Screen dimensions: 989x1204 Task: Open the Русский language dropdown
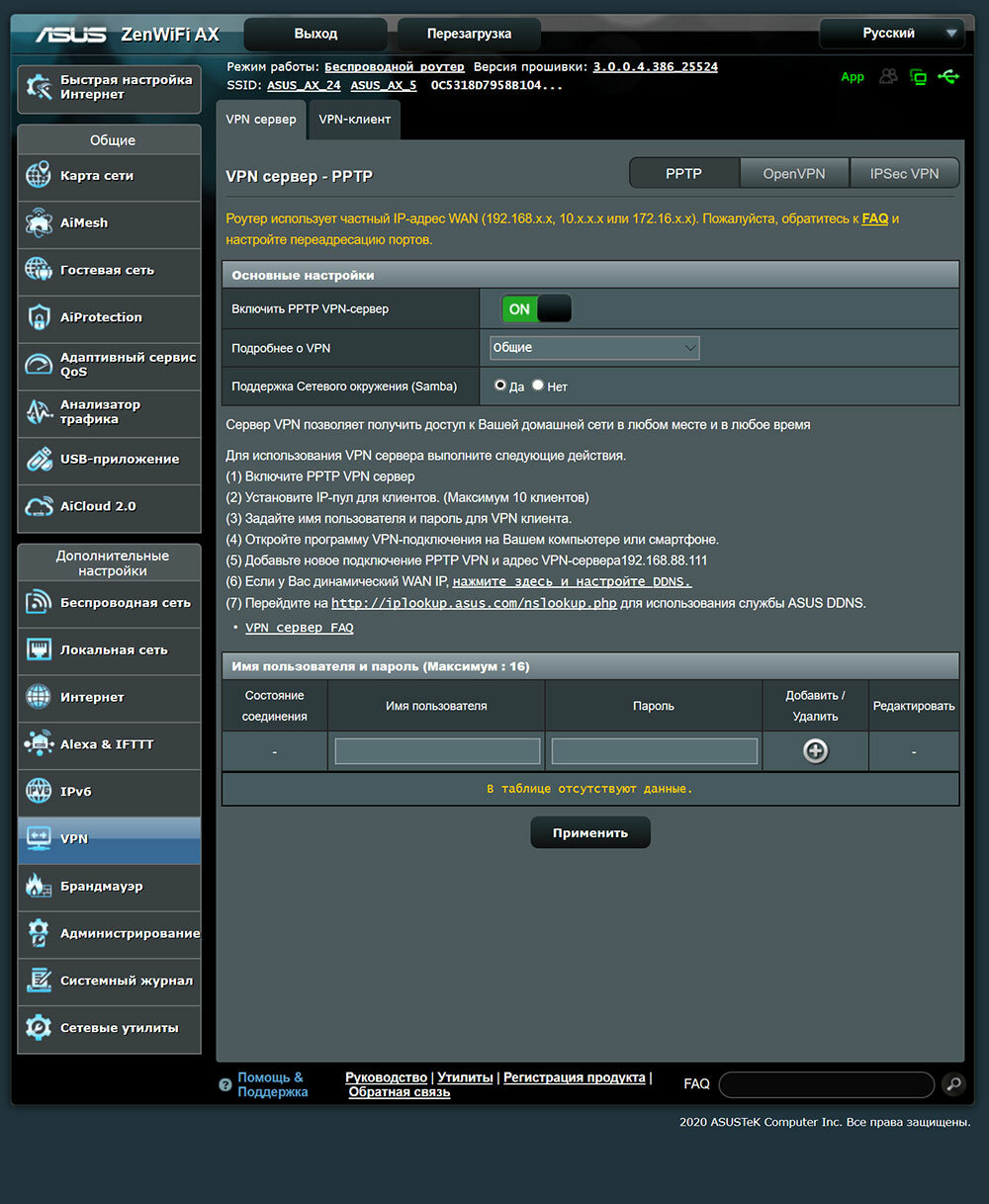tap(891, 34)
